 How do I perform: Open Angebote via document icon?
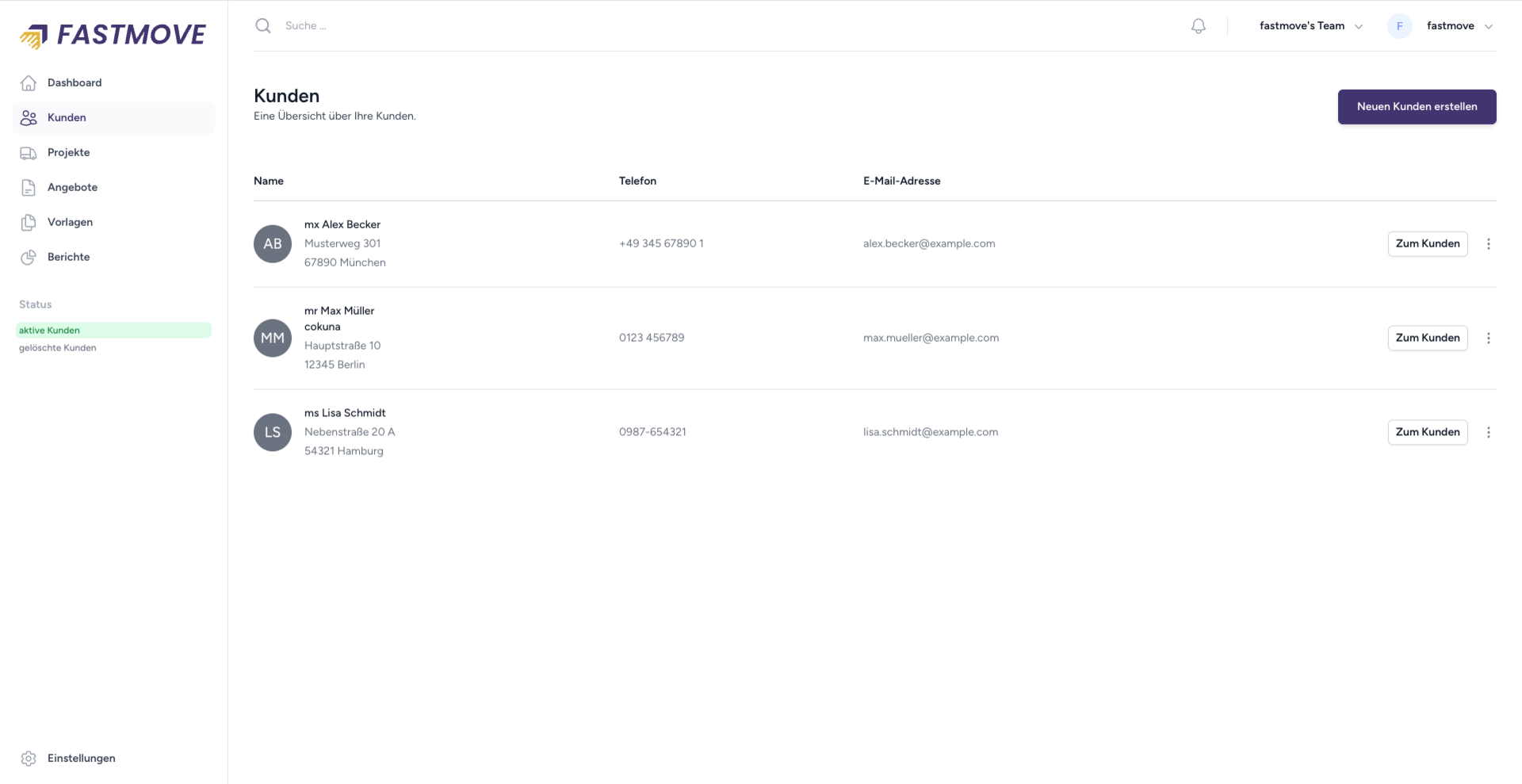[x=29, y=188]
